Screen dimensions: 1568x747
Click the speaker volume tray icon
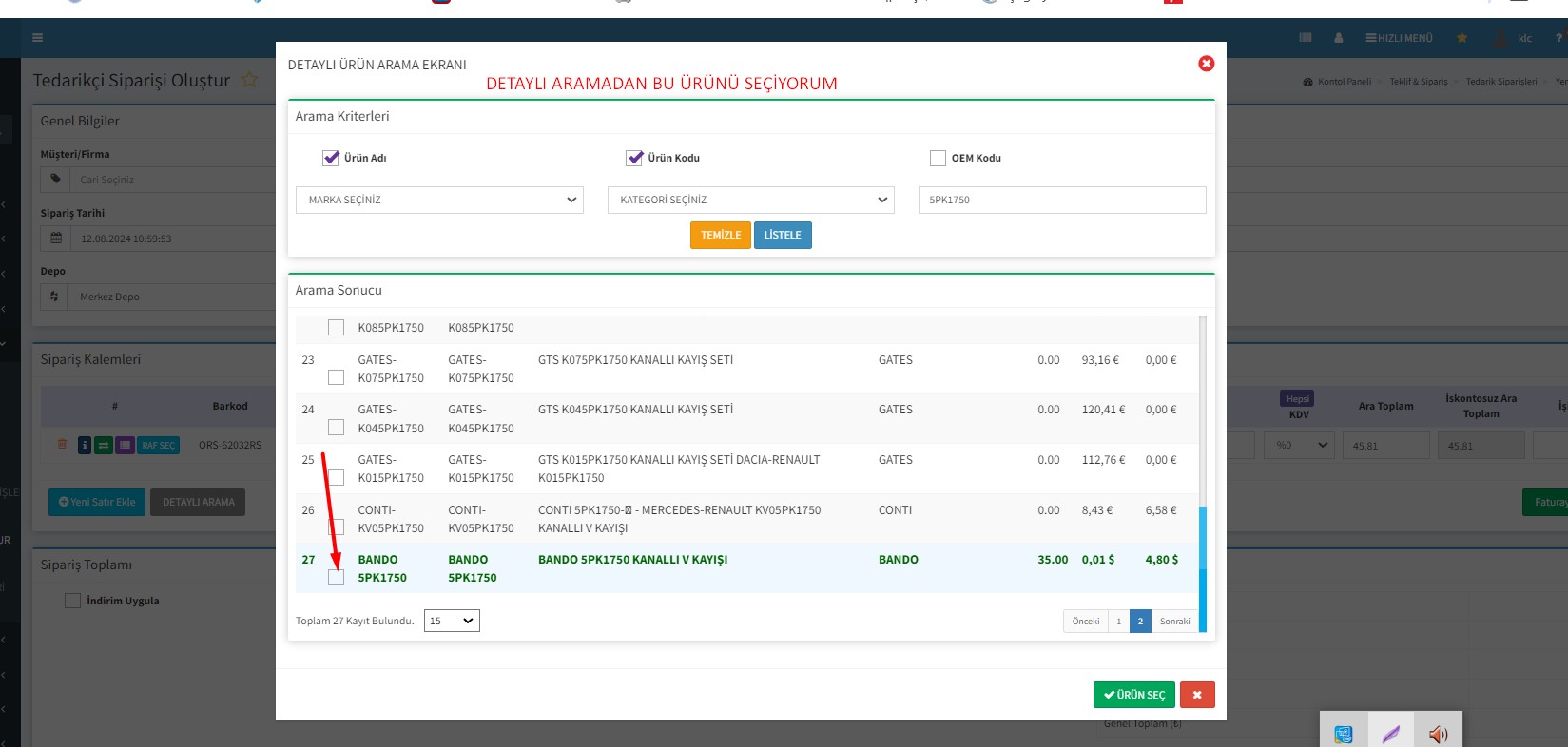[x=1438, y=734]
